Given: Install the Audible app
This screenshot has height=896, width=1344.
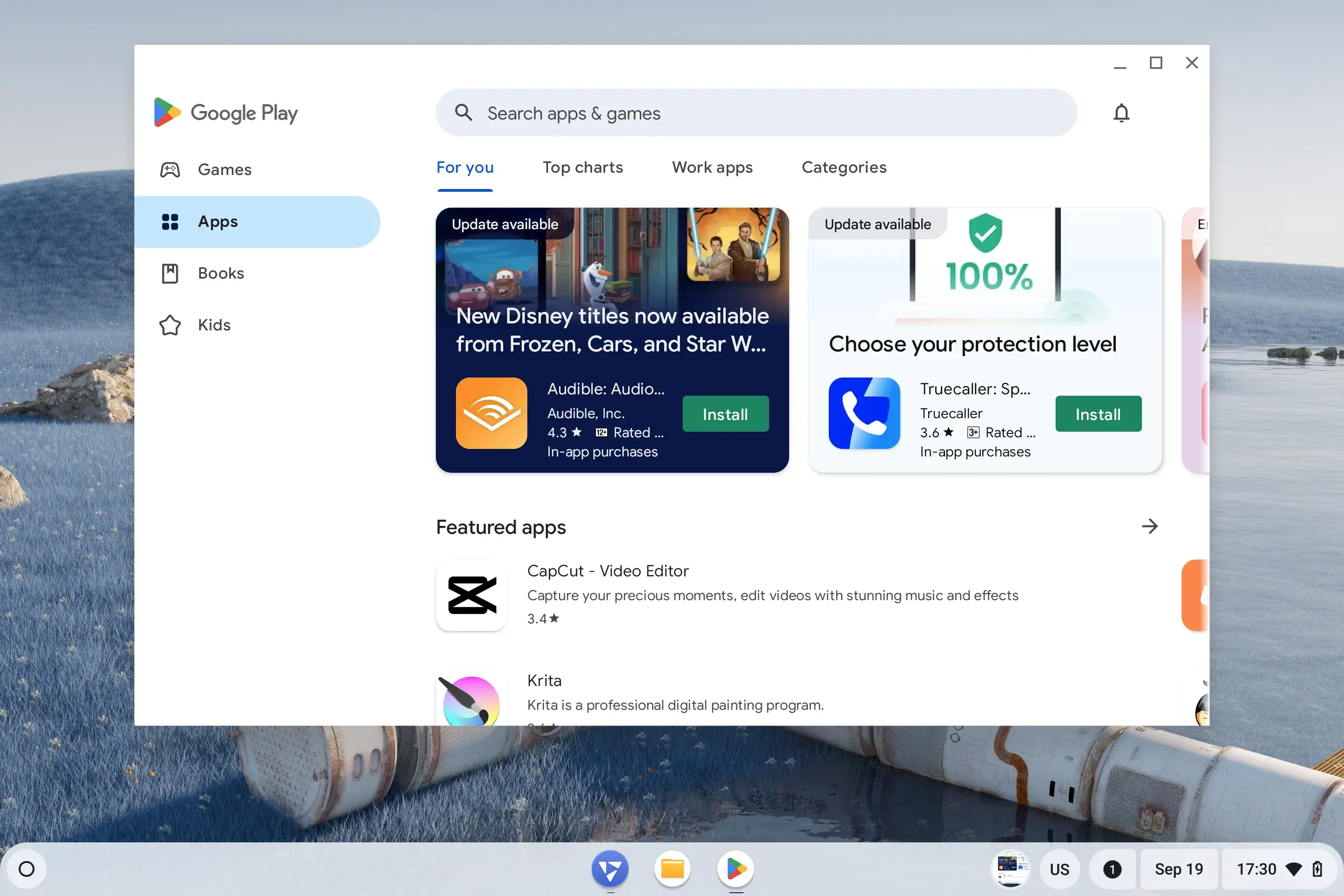Looking at the screenshot, I should [x=725, y=414].
